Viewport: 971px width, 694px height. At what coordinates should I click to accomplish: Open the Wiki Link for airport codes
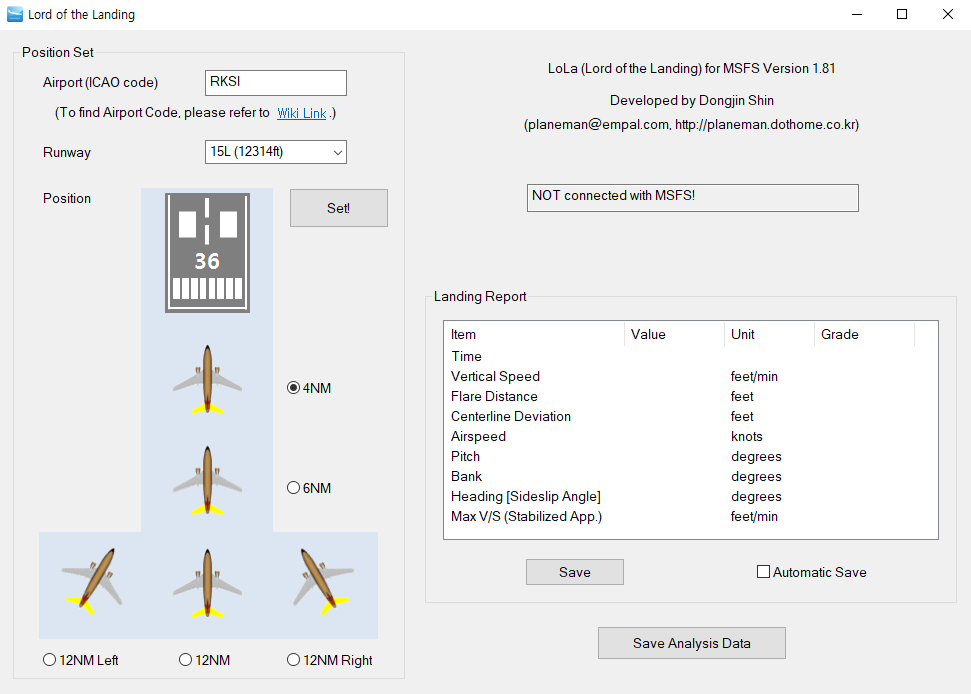coord(302,113)
